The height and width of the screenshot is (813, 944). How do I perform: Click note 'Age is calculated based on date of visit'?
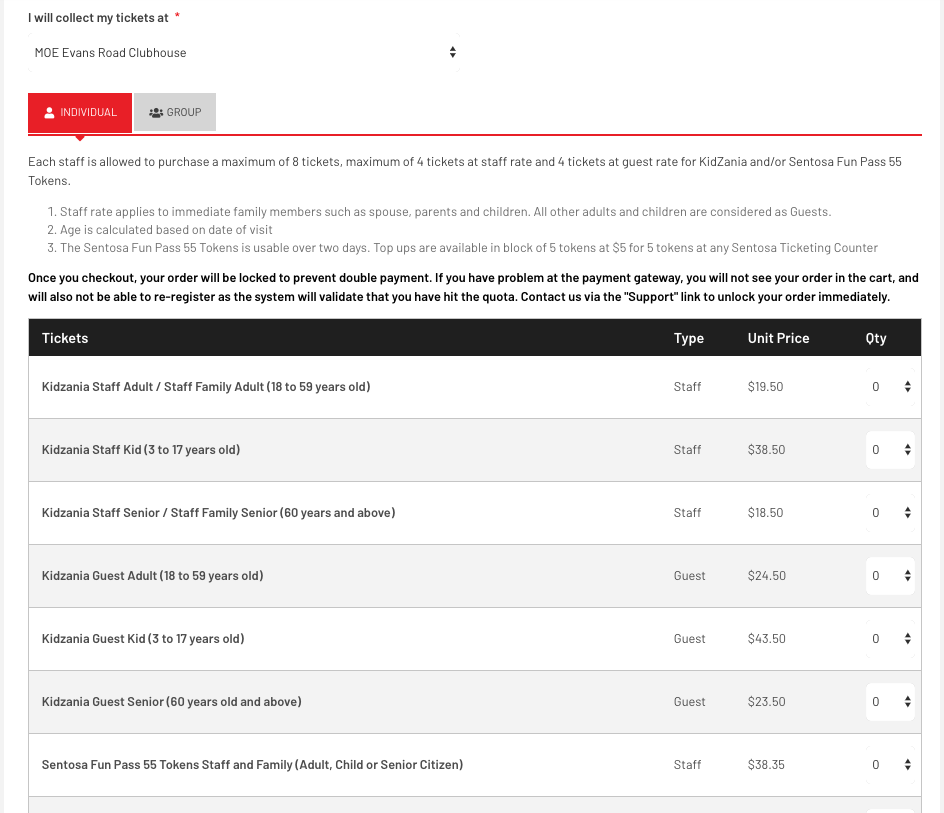[166, 230]
